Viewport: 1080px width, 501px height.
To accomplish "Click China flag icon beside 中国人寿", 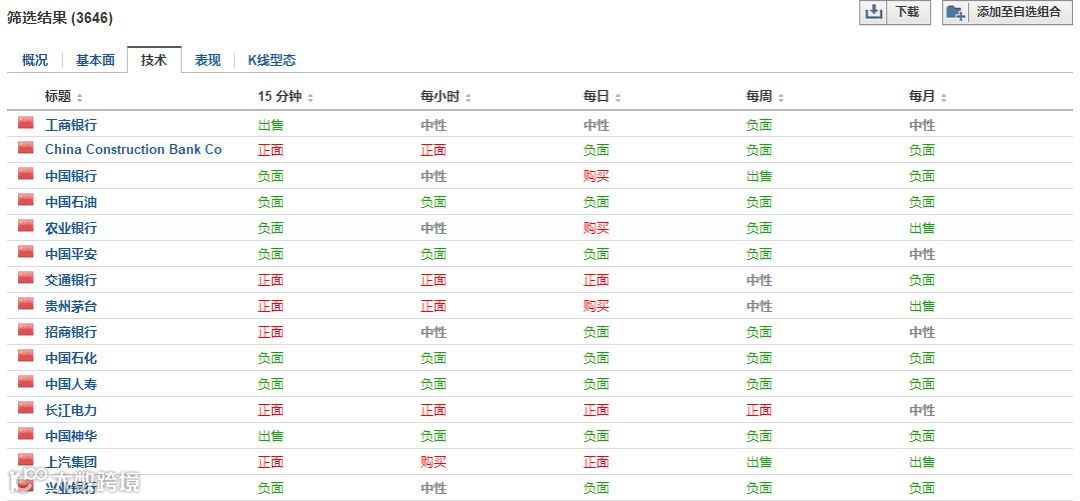I will click(x=25, y=382).
